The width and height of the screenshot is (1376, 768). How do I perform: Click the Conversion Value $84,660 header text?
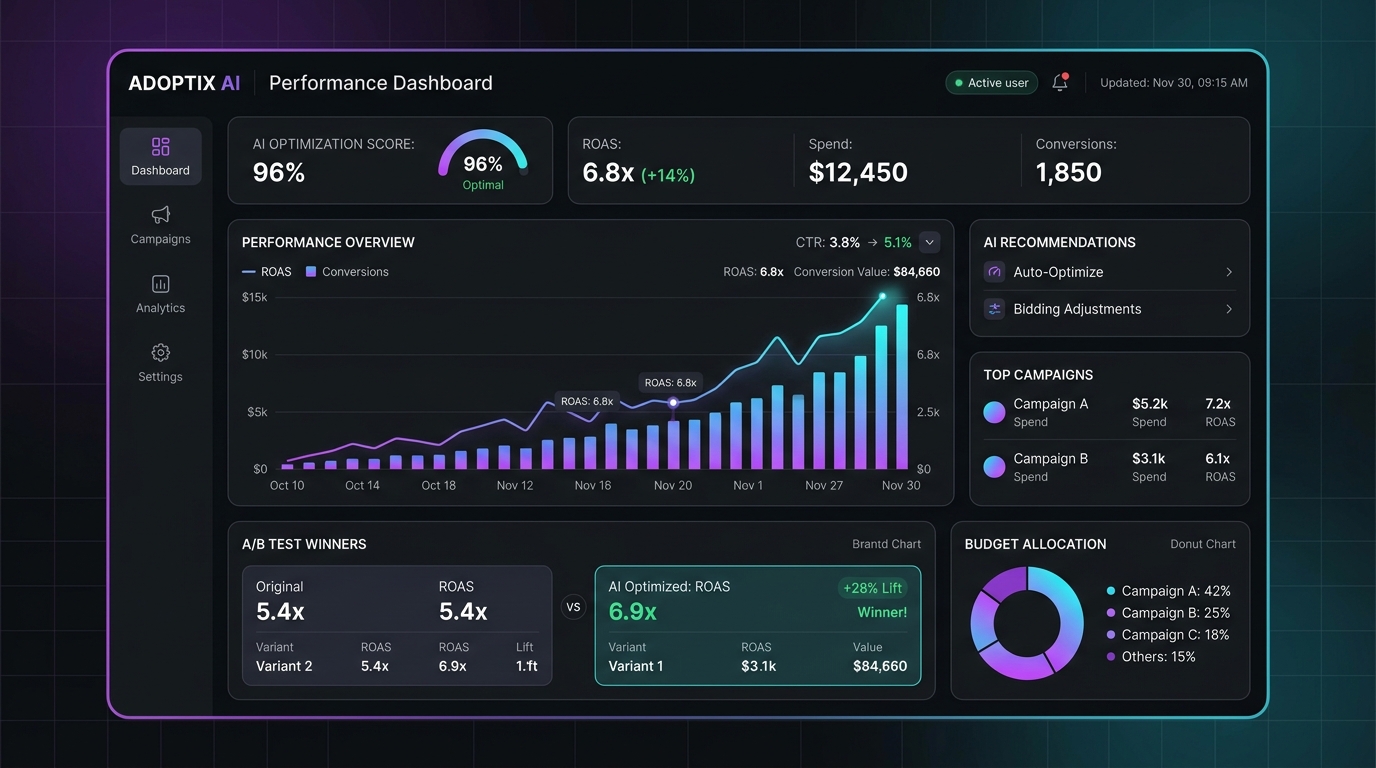(867, 272)
